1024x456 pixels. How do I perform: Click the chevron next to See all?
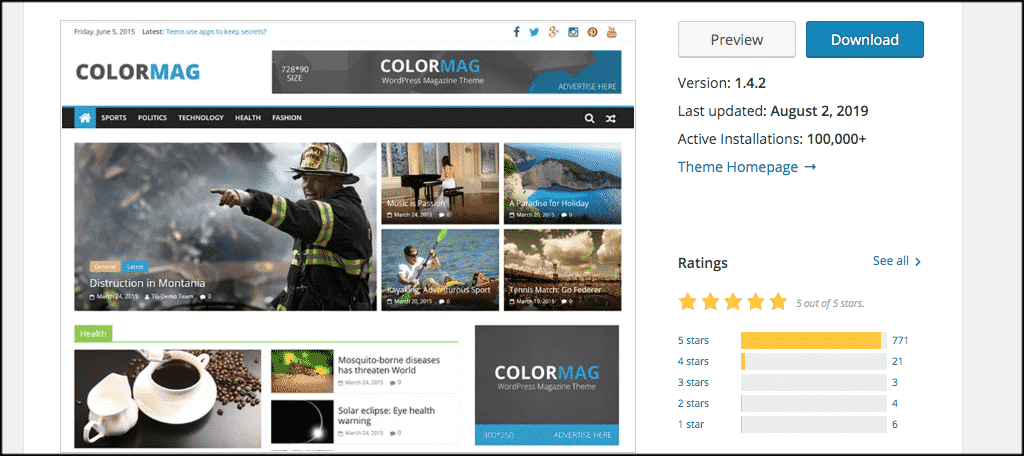(918, 262)
